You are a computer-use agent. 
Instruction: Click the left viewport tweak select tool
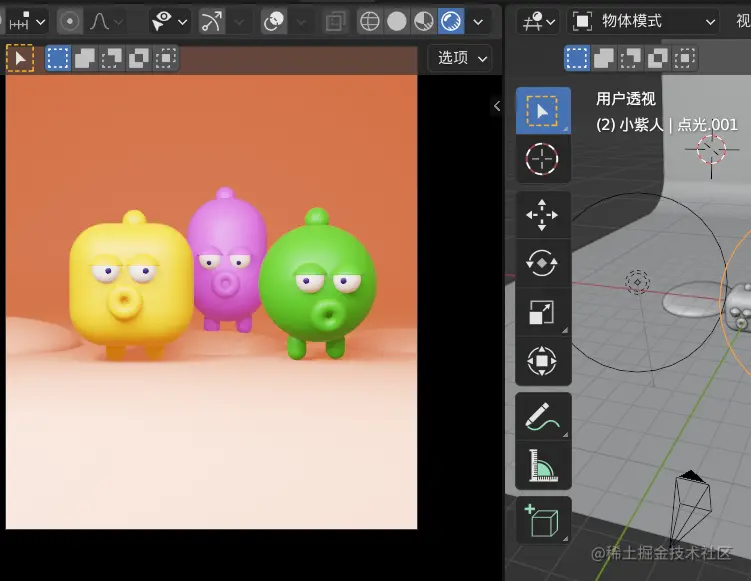click(x=20, y=58)
